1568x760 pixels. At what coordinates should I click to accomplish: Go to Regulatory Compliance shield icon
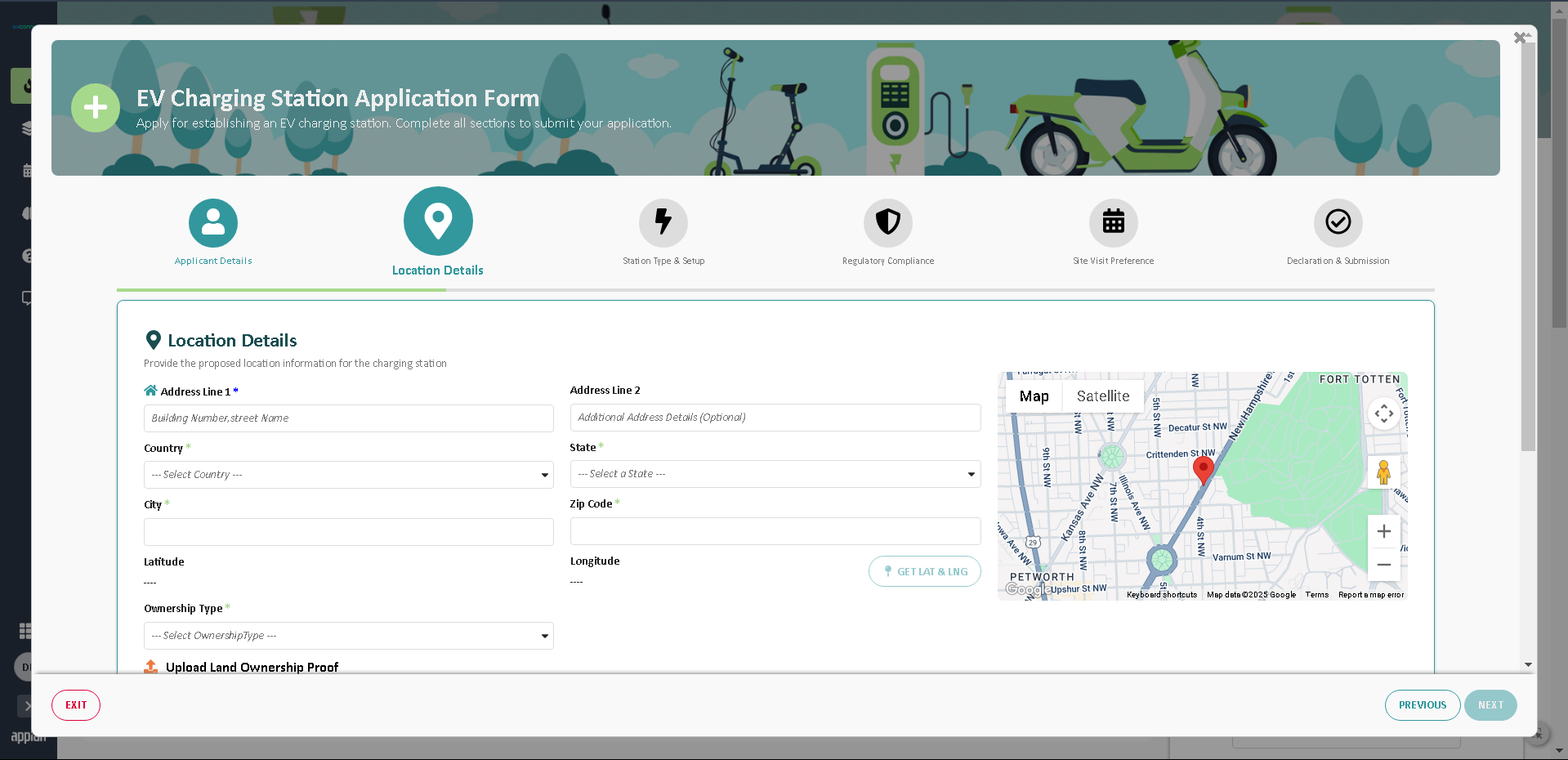click(x=887, y=222)
